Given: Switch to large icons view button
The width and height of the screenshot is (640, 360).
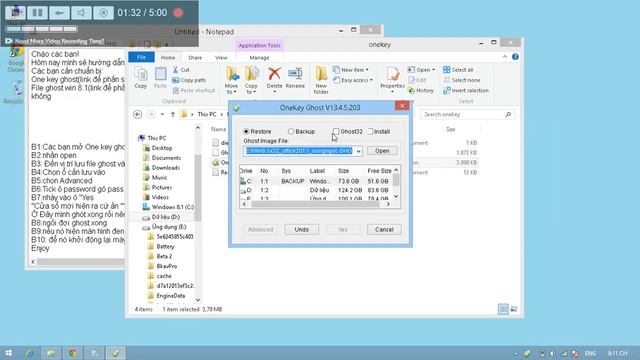Looking at the screenshot, I should 513,309.
